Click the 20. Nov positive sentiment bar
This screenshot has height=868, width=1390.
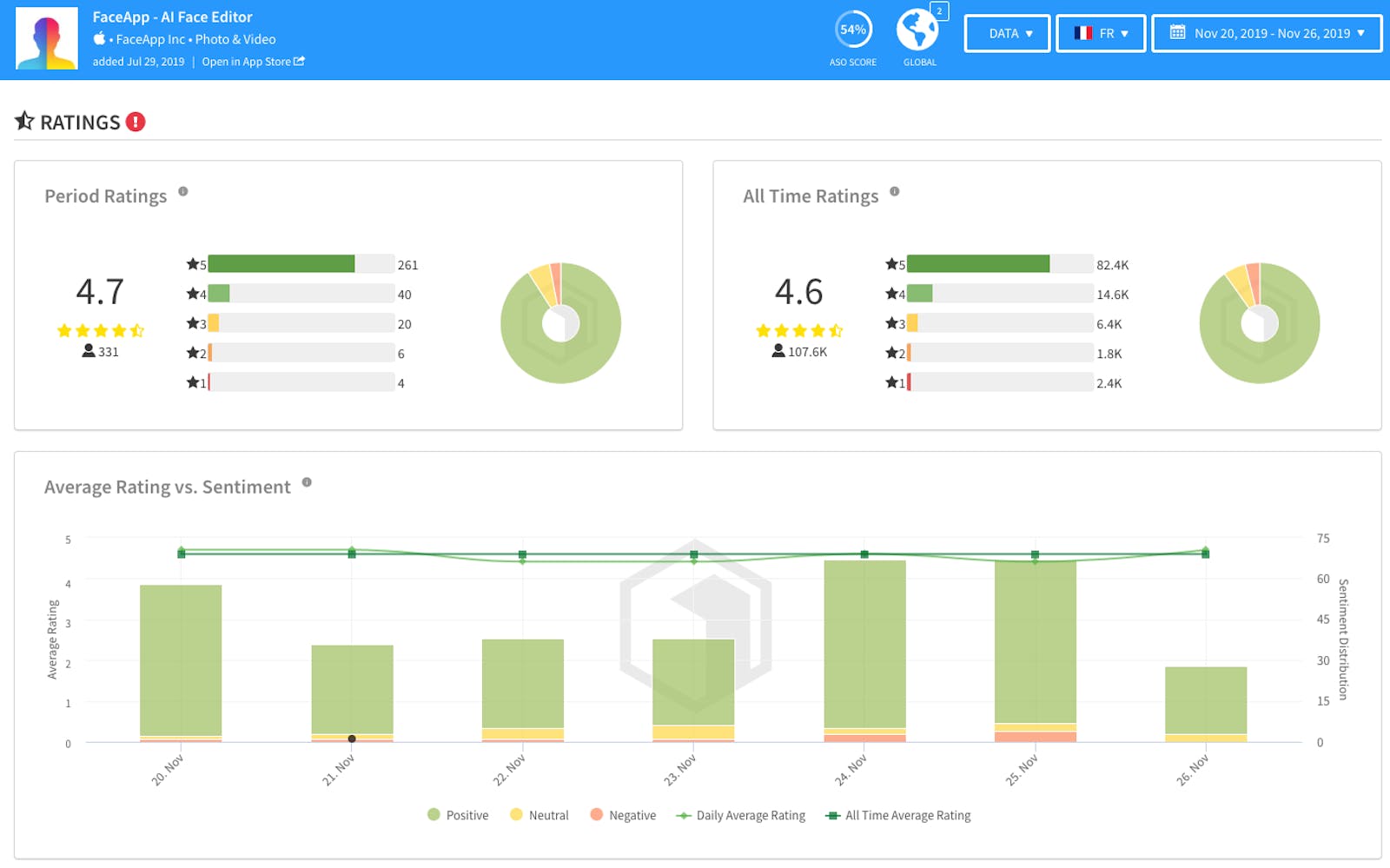[181, 660]
